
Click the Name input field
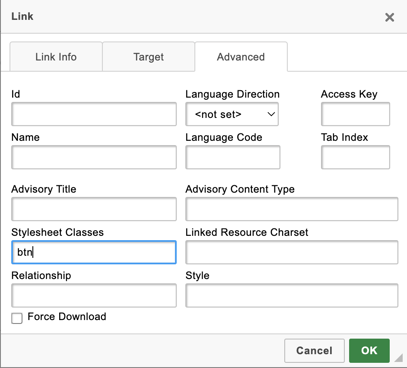(94, 157)
